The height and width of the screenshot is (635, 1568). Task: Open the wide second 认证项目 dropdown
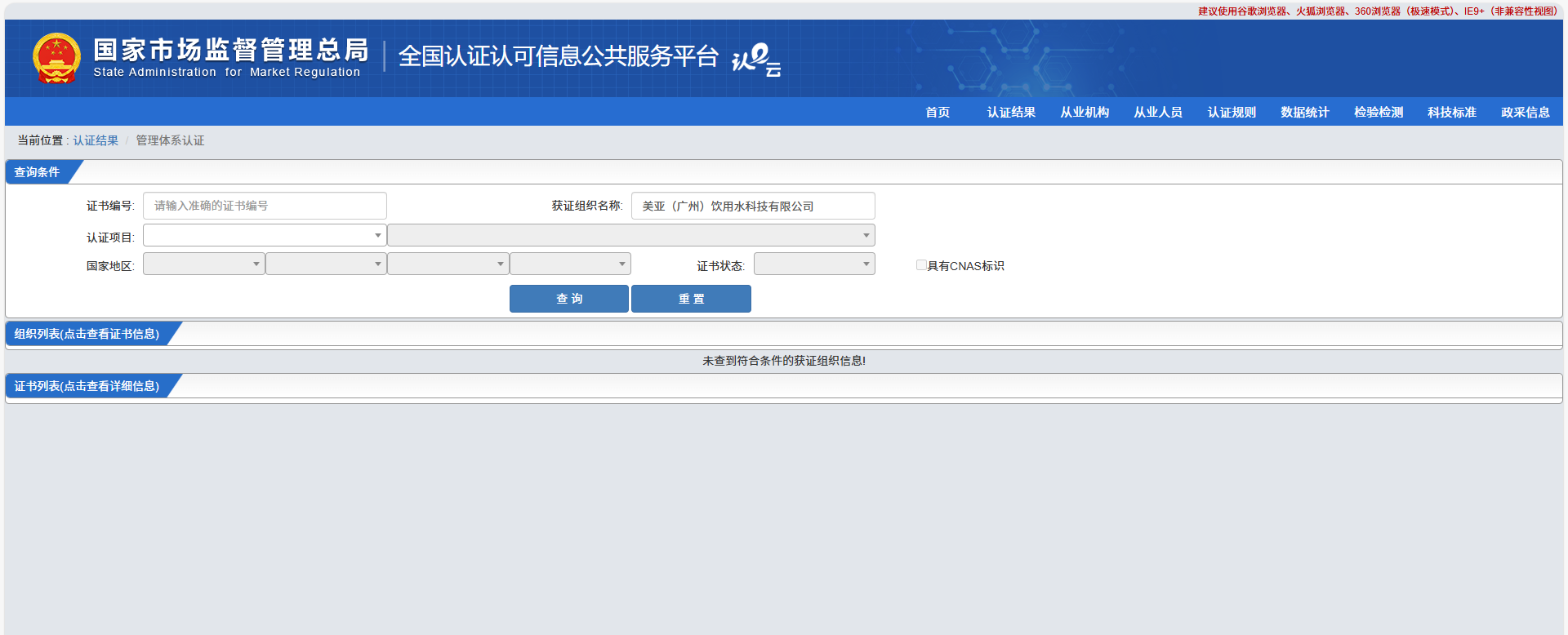631,235
